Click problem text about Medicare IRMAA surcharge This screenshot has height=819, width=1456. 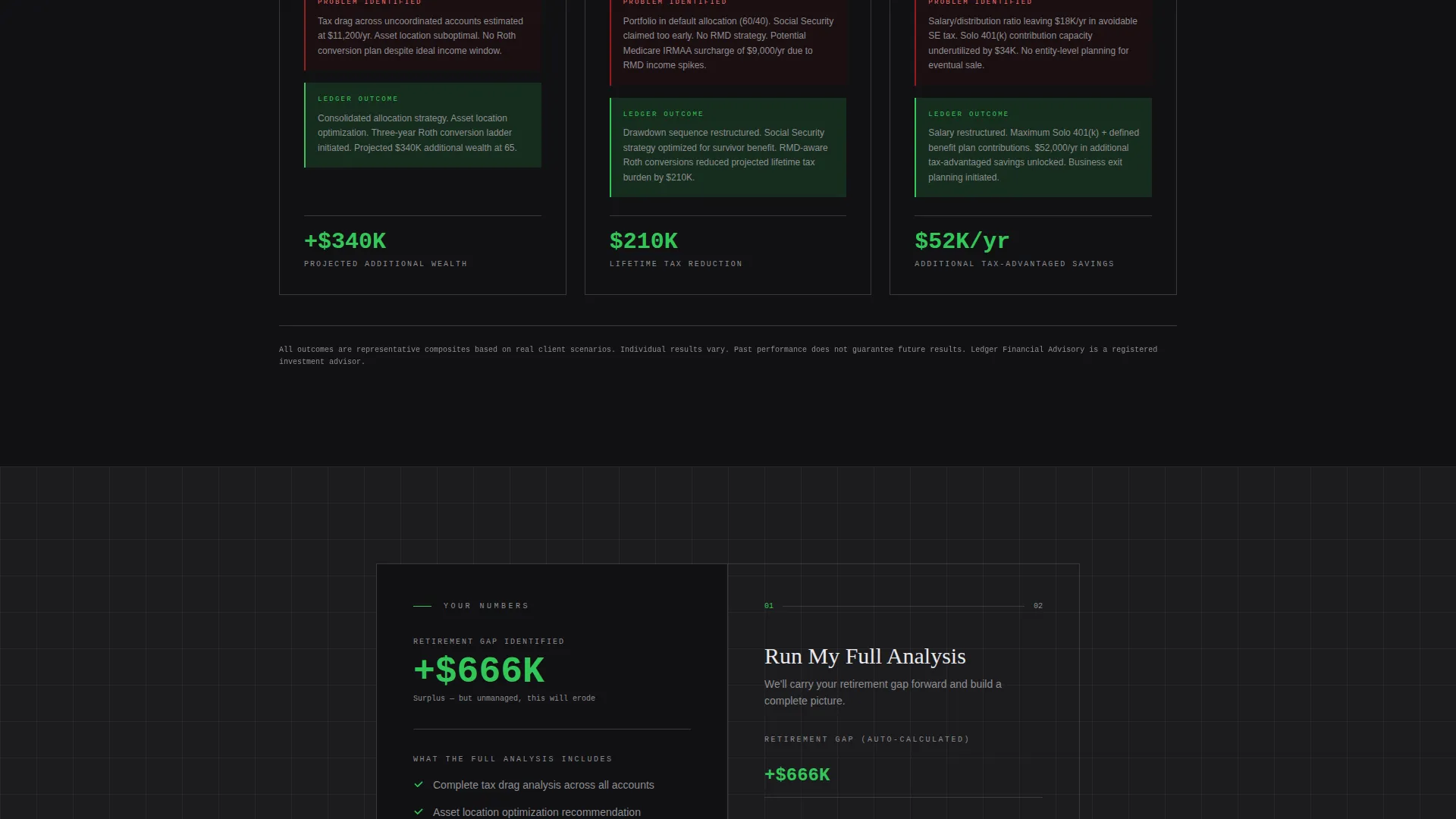pos(728,43)
